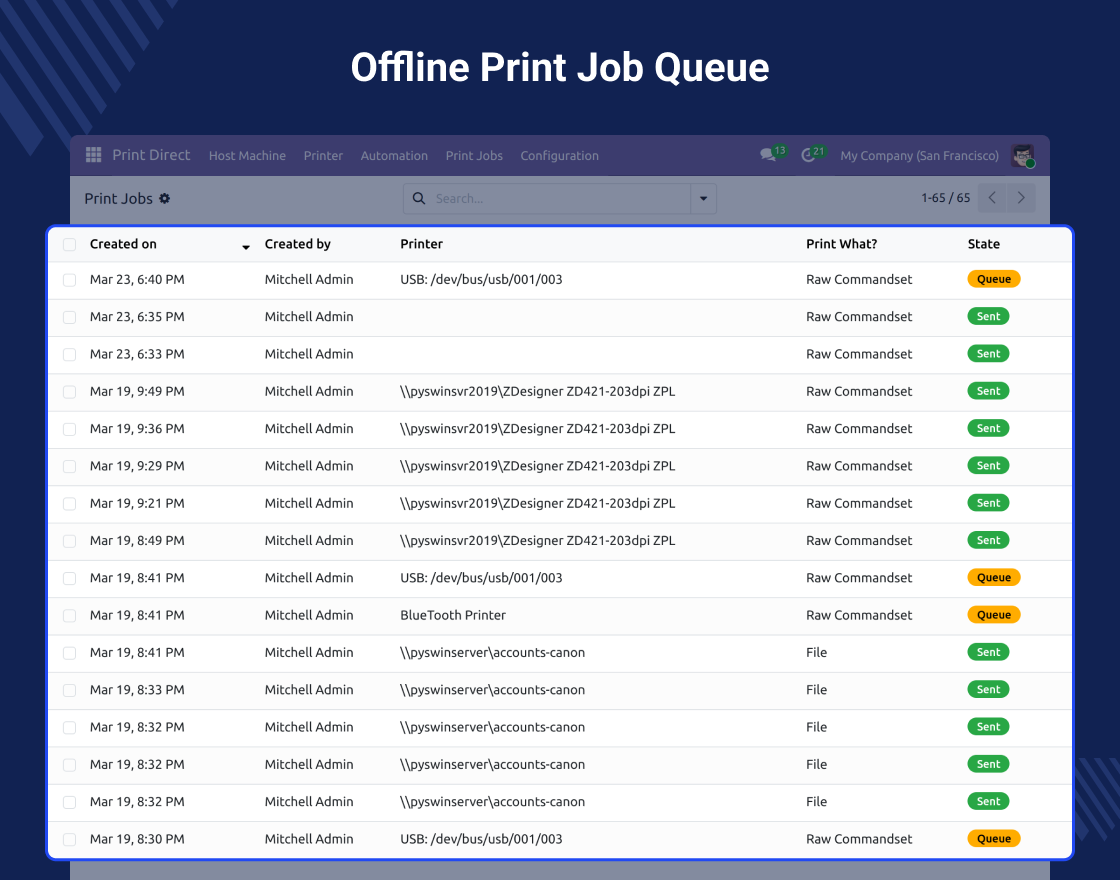Toggle sort arrow on Created on column
This screenshot has height=880, width=1120.
[x=246, y=246]
